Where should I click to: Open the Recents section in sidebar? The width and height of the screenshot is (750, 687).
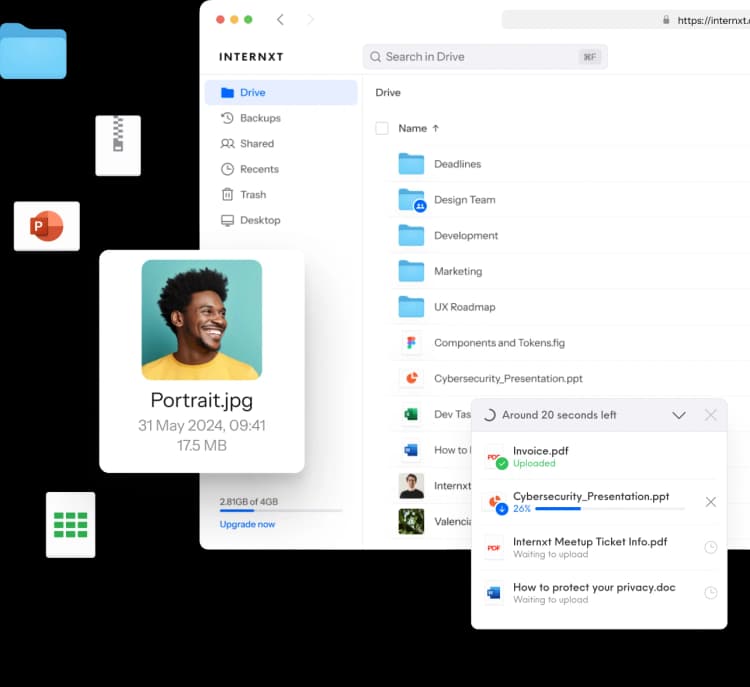click(258, 169)
